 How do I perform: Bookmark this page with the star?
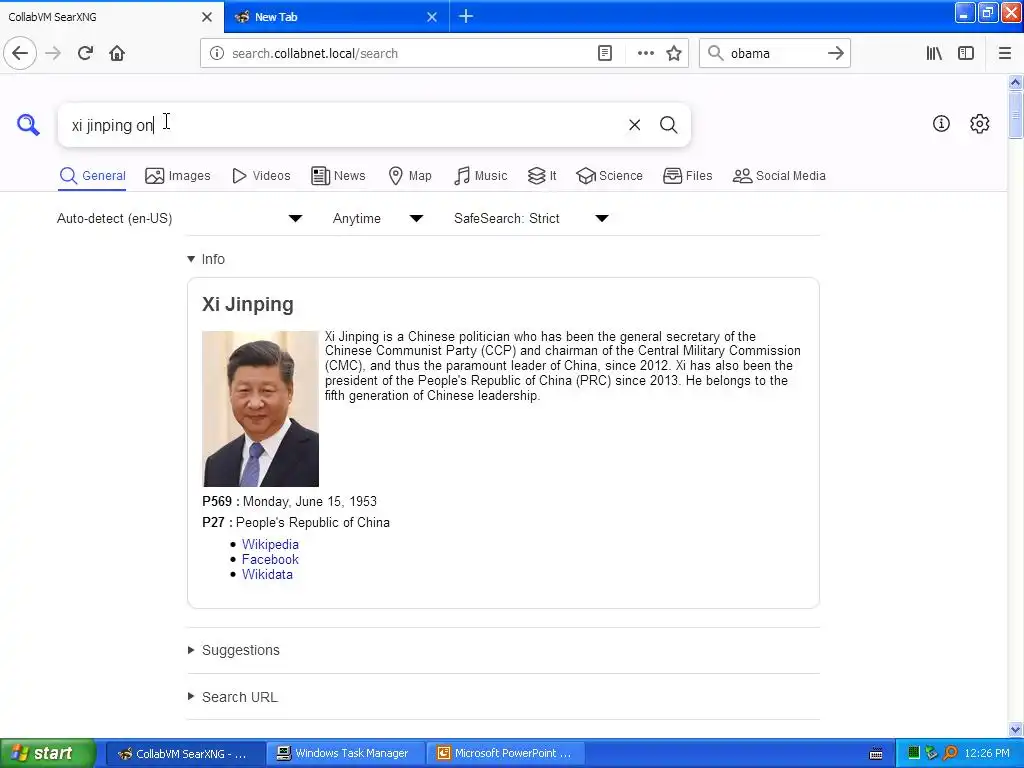[674, 53]
